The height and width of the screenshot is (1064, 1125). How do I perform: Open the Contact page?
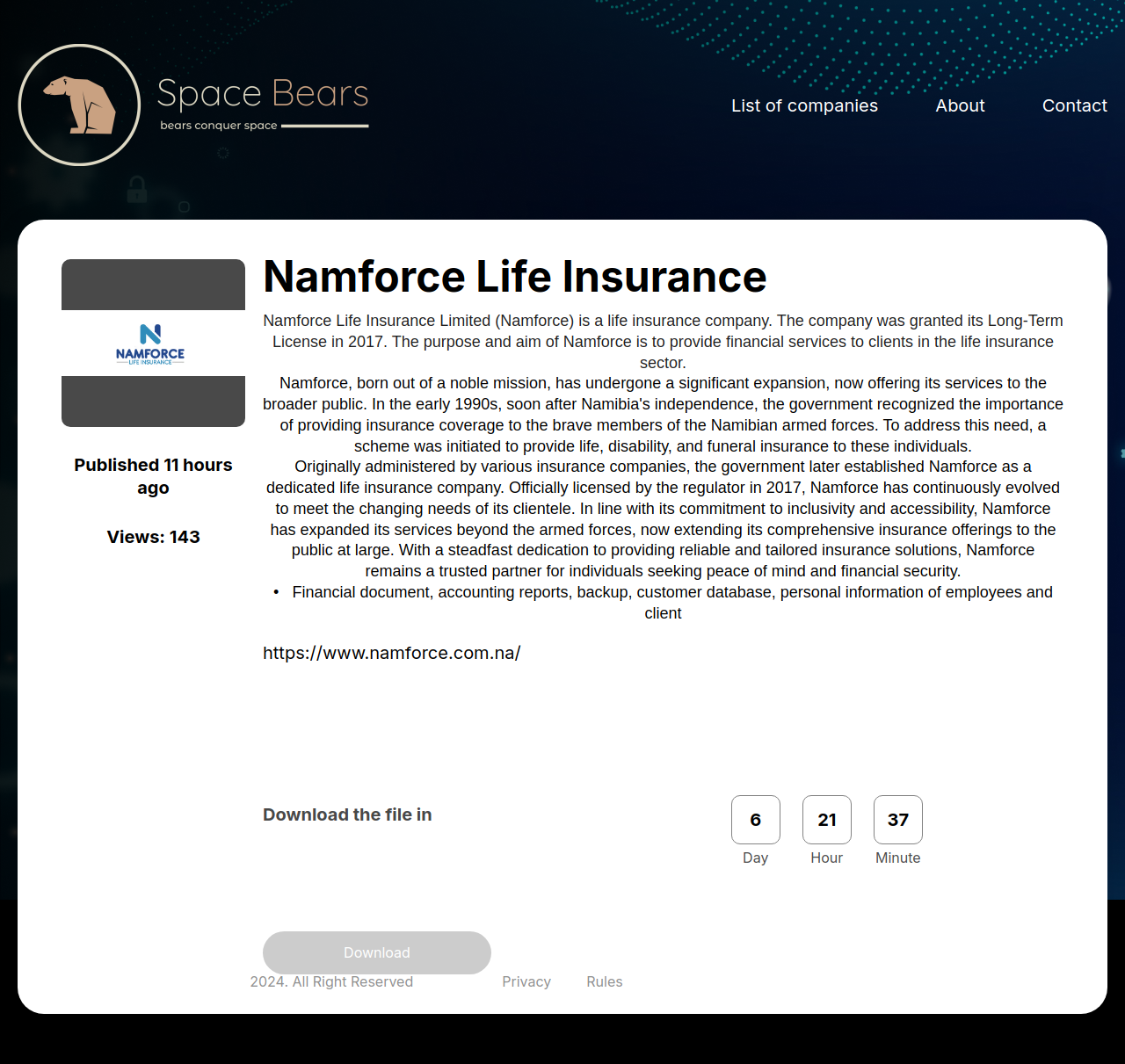pyautogui.click(x=1074, y=105)
